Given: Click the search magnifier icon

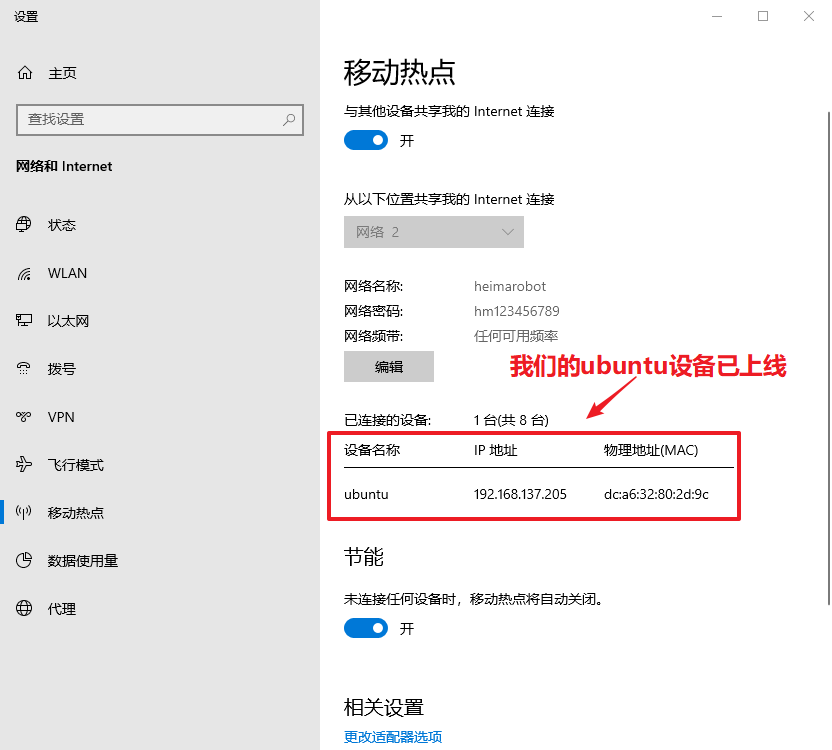Looking at the screenshot, I should 289,119.
